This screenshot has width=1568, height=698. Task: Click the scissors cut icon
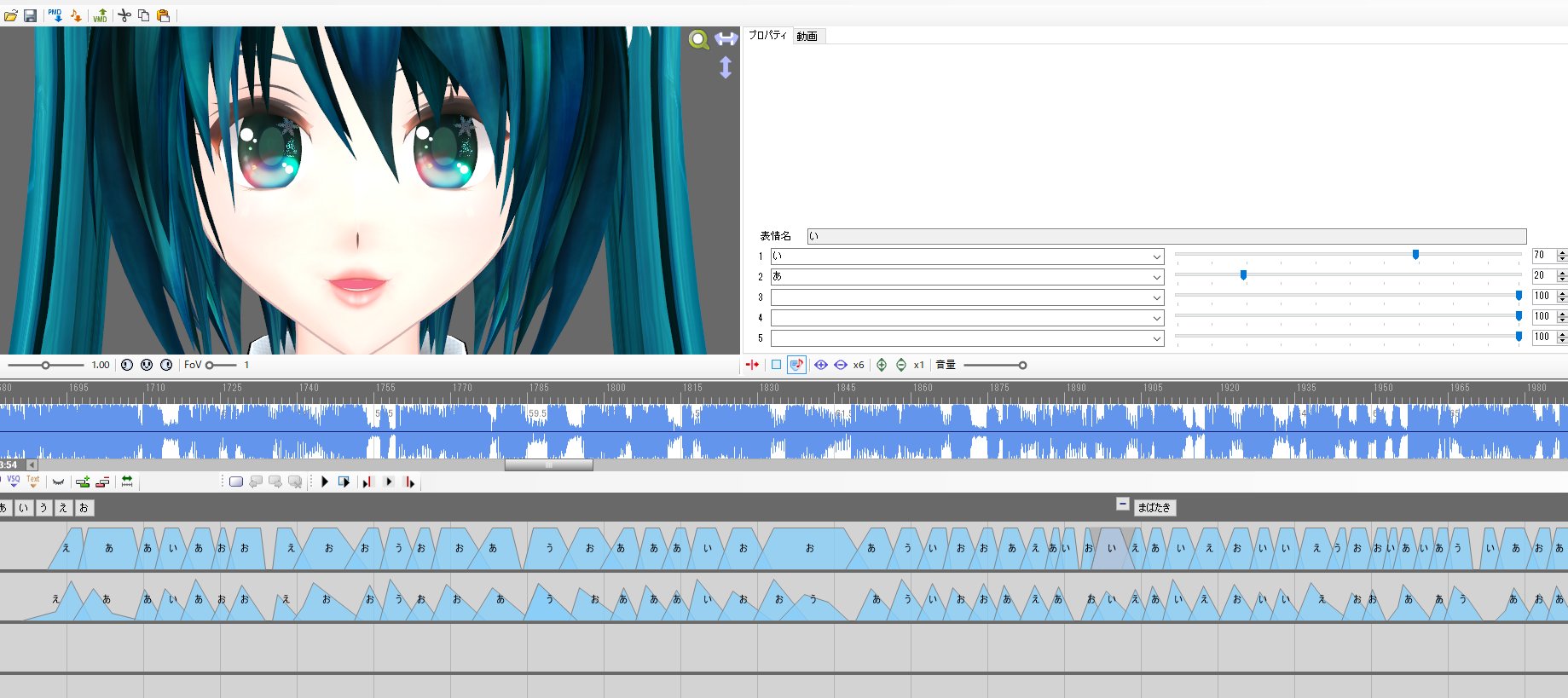(x=124, y=15)
